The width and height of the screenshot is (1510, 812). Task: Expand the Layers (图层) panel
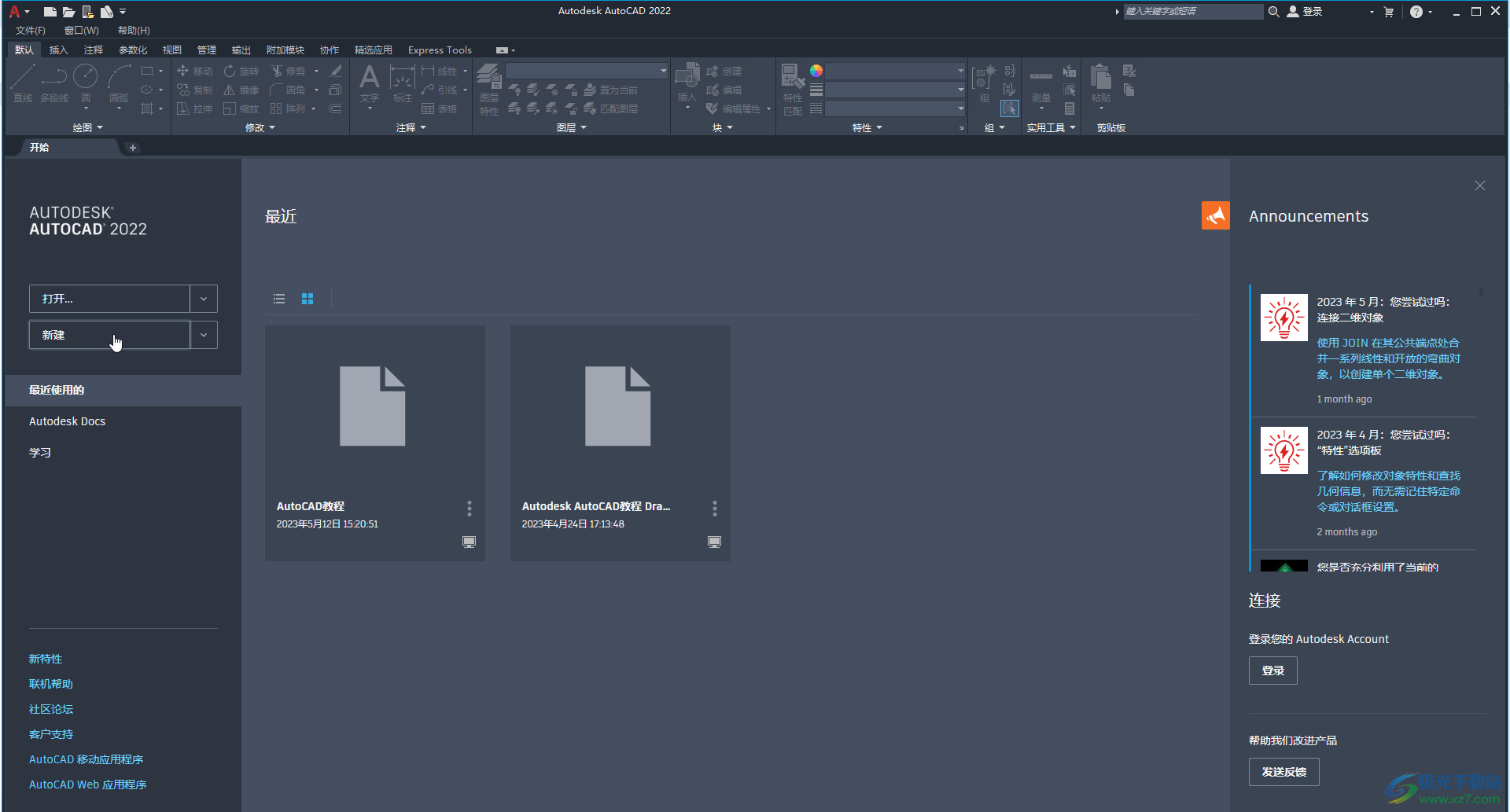tap(572, 127)
